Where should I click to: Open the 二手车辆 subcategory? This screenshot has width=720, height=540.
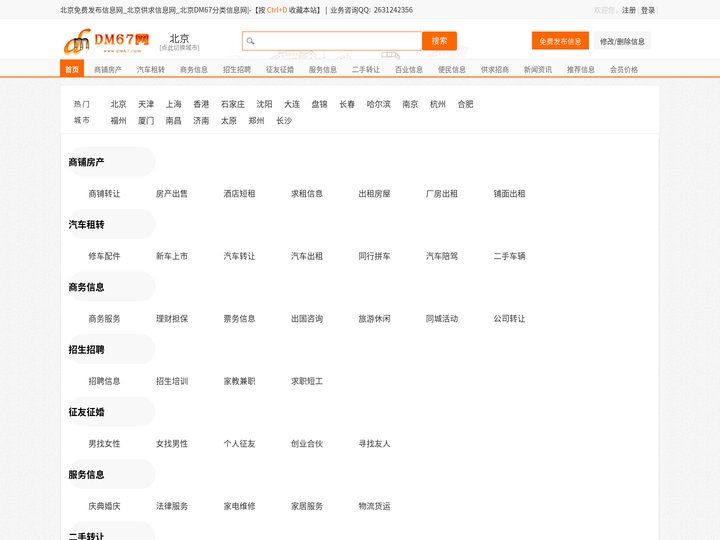(509, 256)
